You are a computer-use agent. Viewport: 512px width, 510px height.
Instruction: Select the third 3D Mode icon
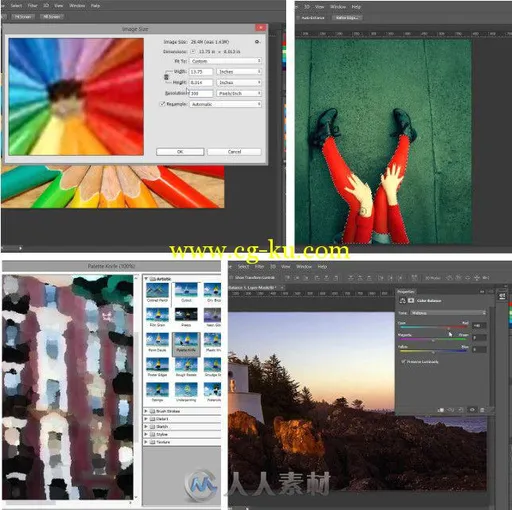[468, 277]
